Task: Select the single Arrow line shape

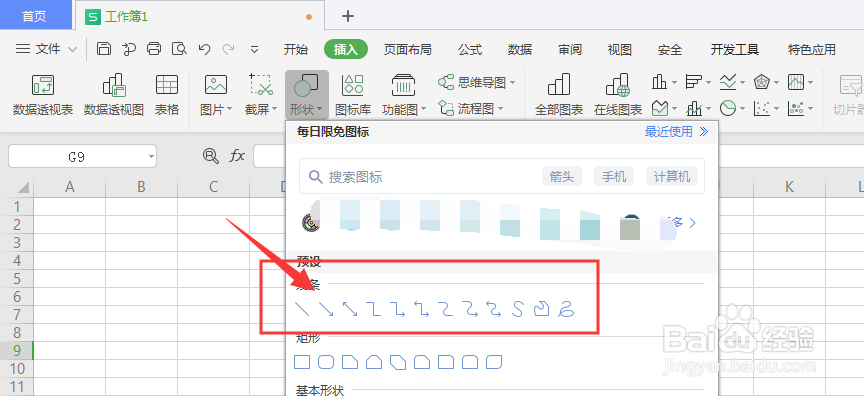Action: pos(327,309)
